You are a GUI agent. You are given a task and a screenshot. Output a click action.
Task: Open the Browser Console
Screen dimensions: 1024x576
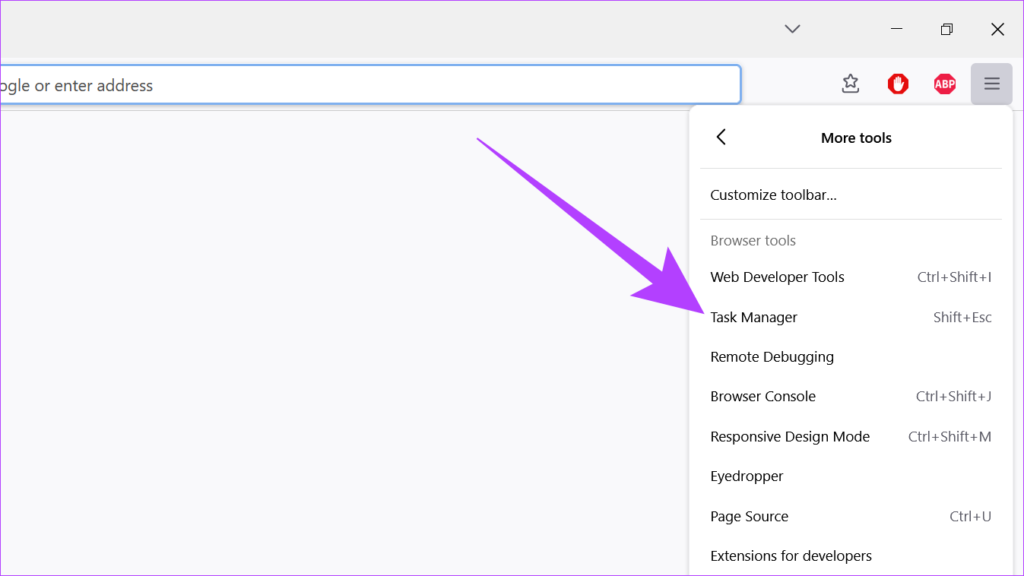click(x=763, y=396)
